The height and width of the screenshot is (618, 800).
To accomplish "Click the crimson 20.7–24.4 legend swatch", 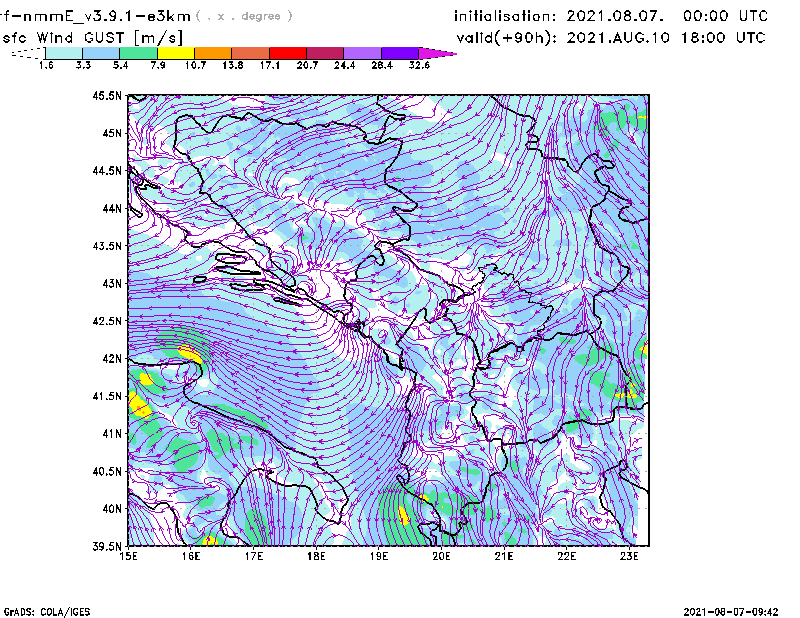I will pyautogui.click(x=325, y=53).
